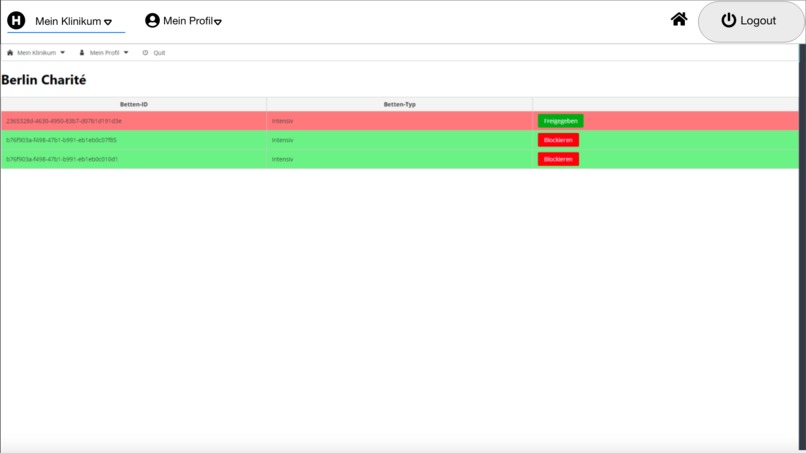Viewport: 806px width, 453px height.
Task: Open the large Mein Klinikum dropdown
Action: (73, 22)
